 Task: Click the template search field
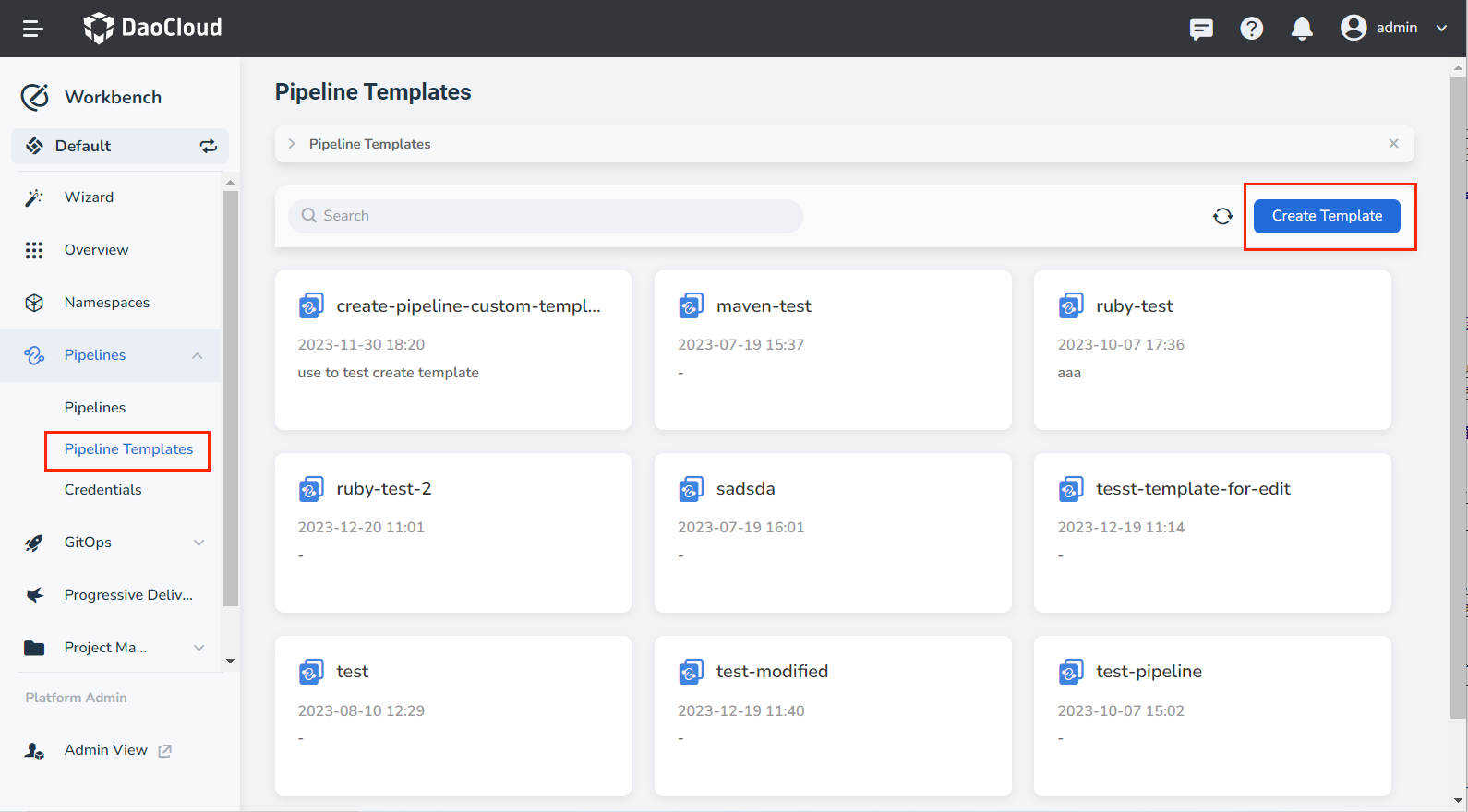pyautogui.click(x=545, y=216)
